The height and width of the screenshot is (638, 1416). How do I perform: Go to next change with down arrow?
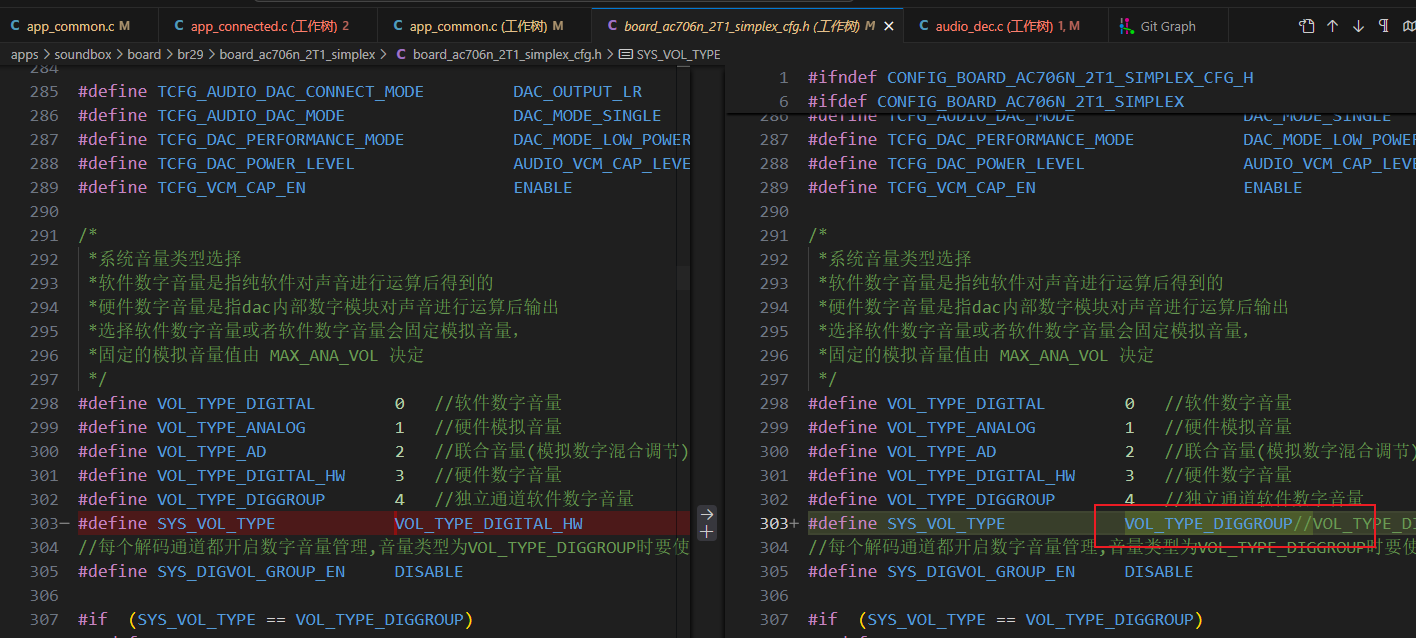coord(1358,26)
